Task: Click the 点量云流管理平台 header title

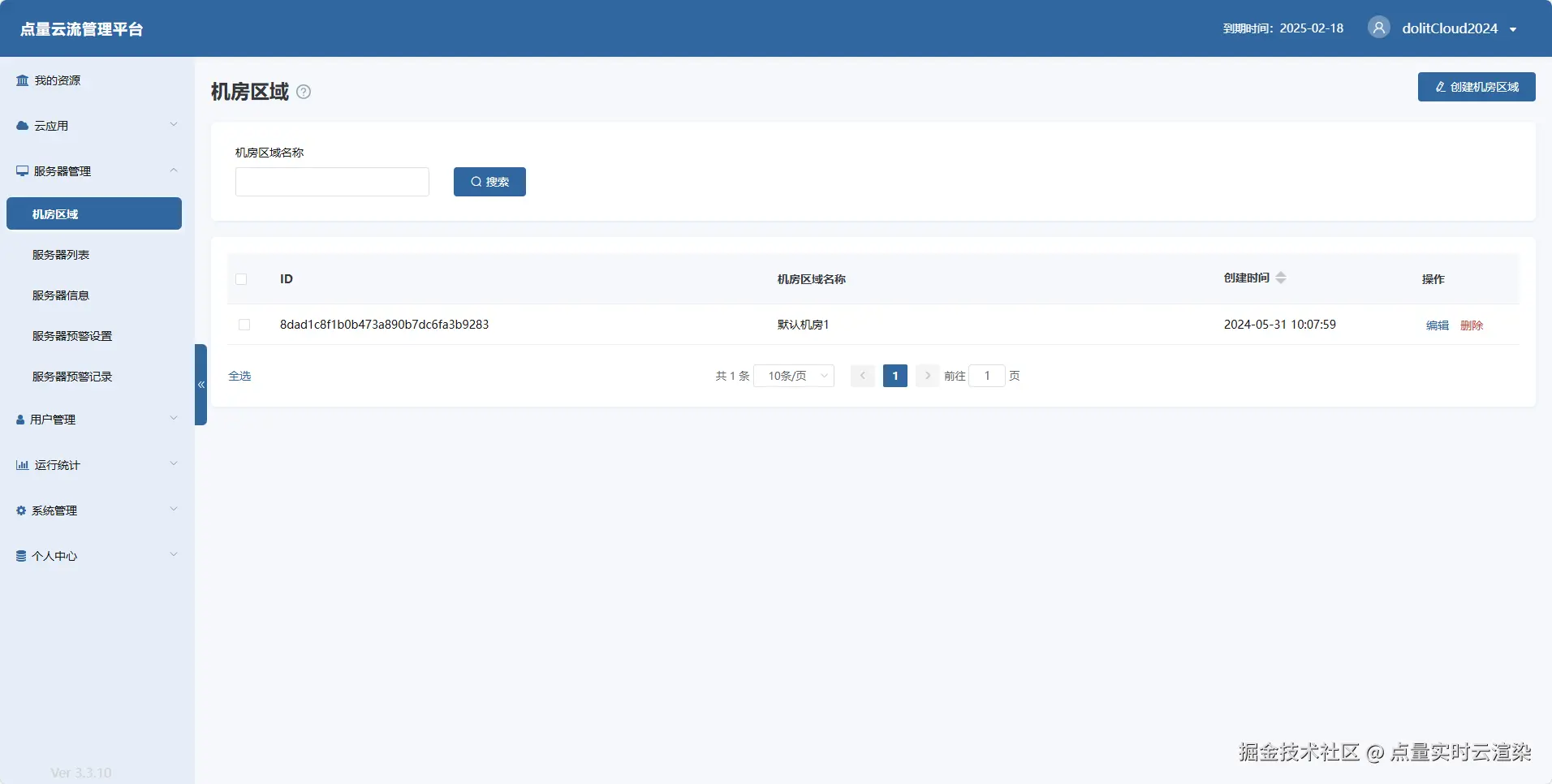Action: pos(81,29)
